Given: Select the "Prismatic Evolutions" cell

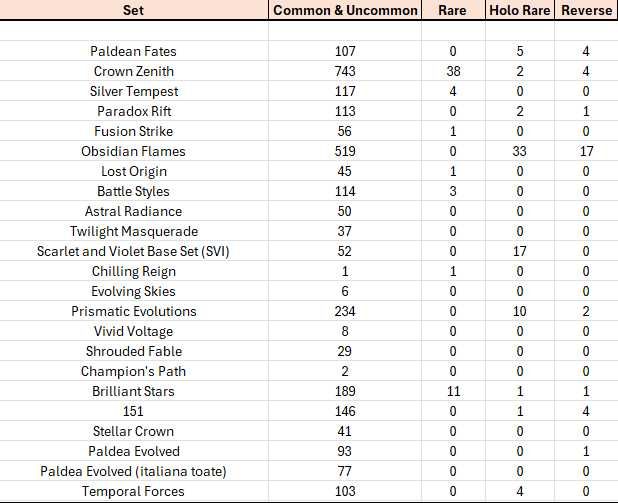Looking at the screenshot, I should click(133, 311).
